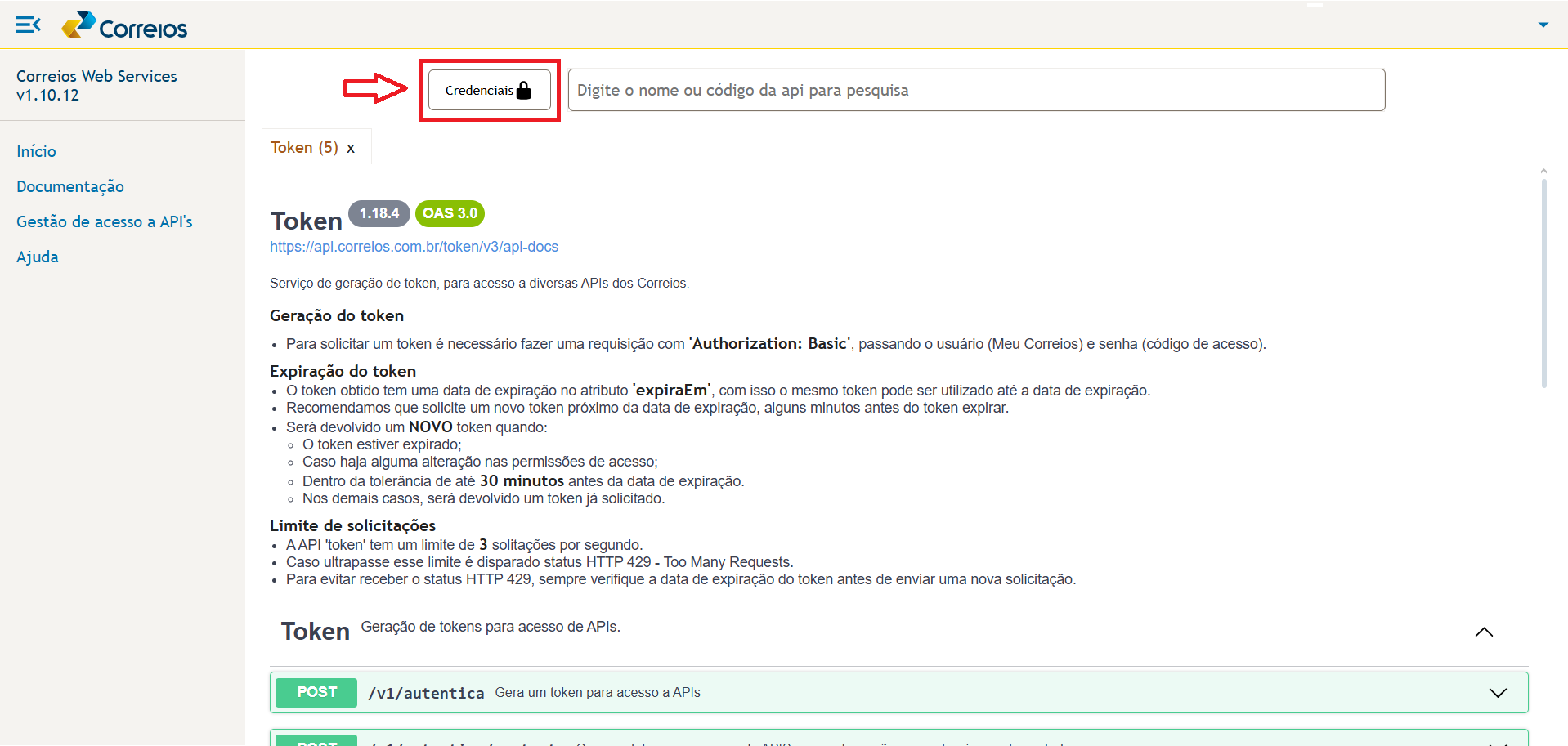The height and width of the screenshot is (746, 1568).
Task: Click the Credenciais lock button
Action: tap(489, 90)
